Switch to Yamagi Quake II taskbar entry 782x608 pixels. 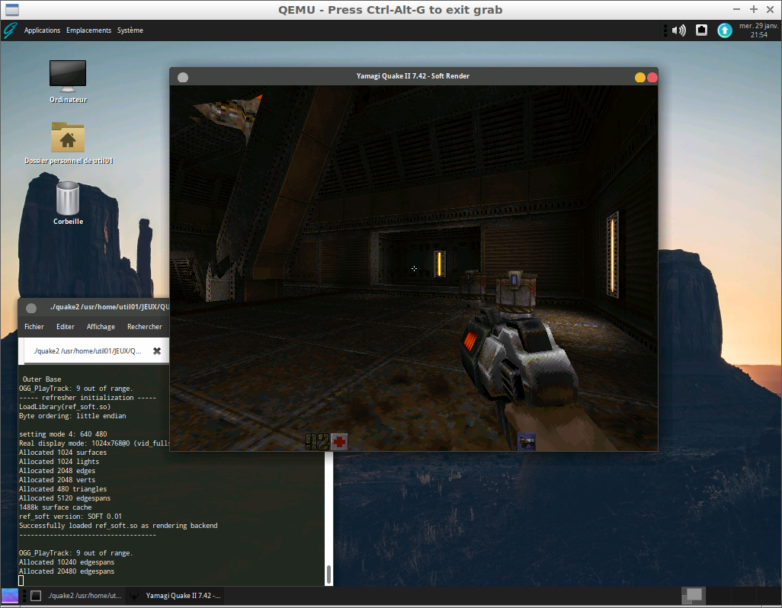[175, 596]
